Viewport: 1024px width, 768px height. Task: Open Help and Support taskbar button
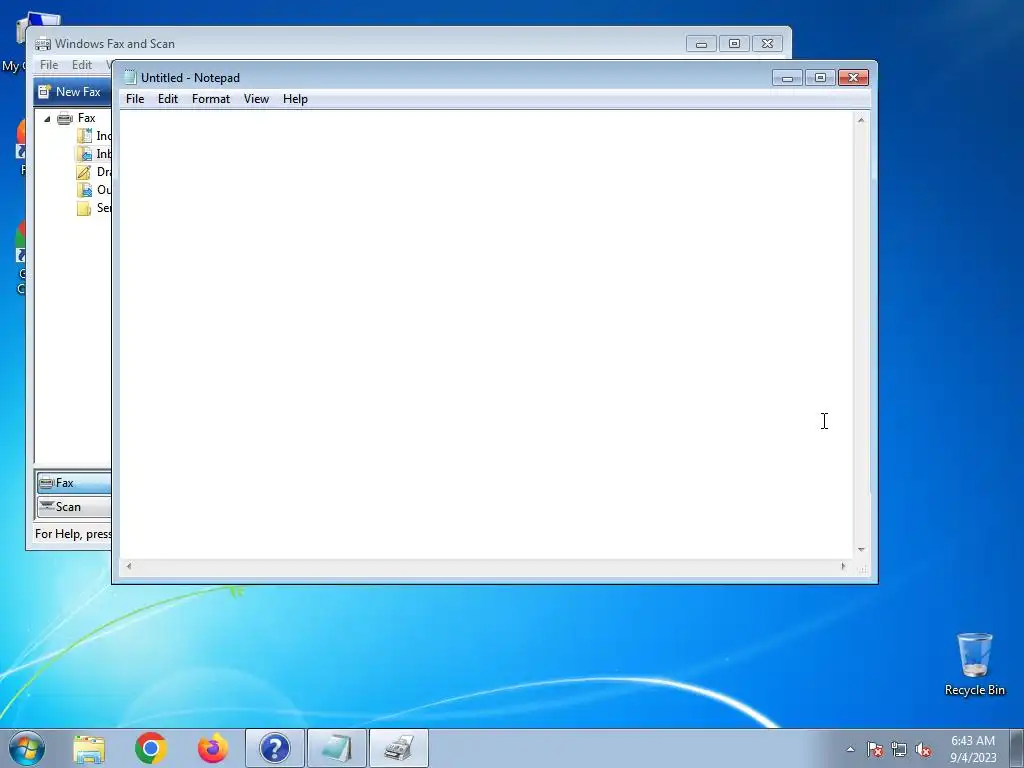[275, 748]
